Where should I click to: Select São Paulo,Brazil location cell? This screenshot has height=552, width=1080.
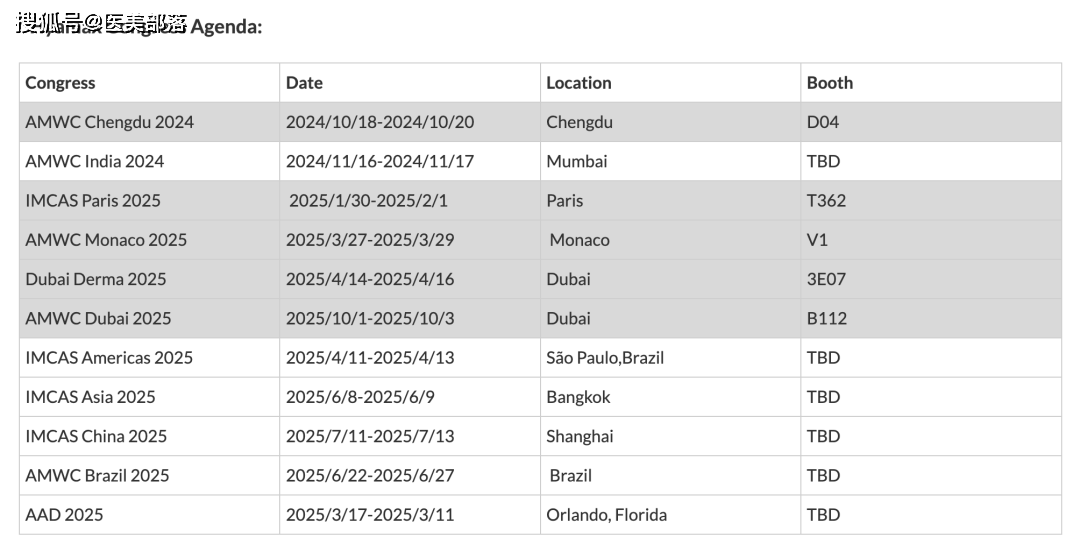[670, 358]
